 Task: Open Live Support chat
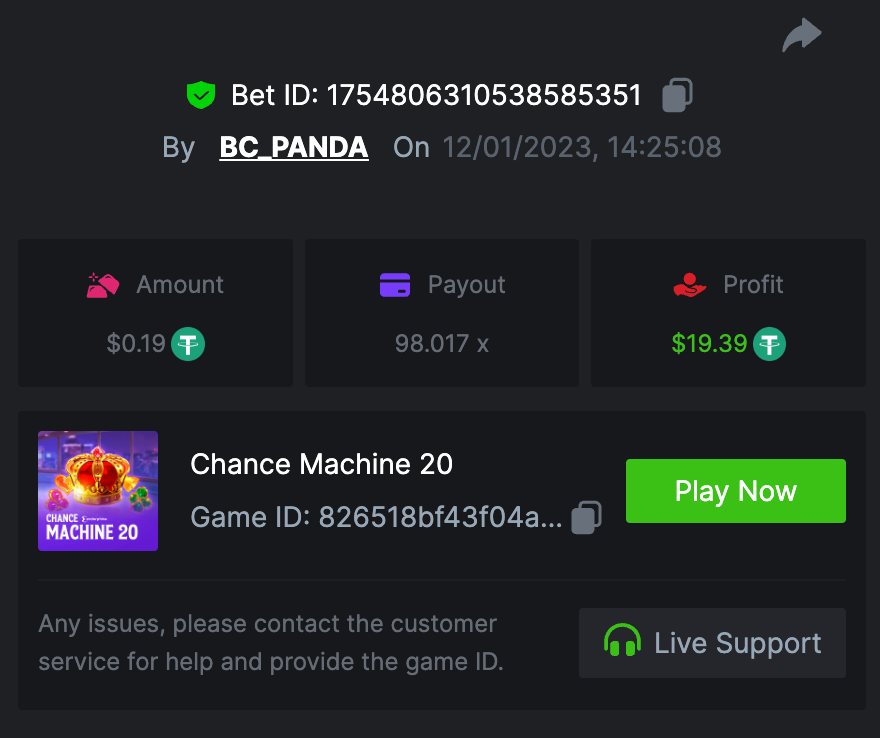click(x=712, y=643)
